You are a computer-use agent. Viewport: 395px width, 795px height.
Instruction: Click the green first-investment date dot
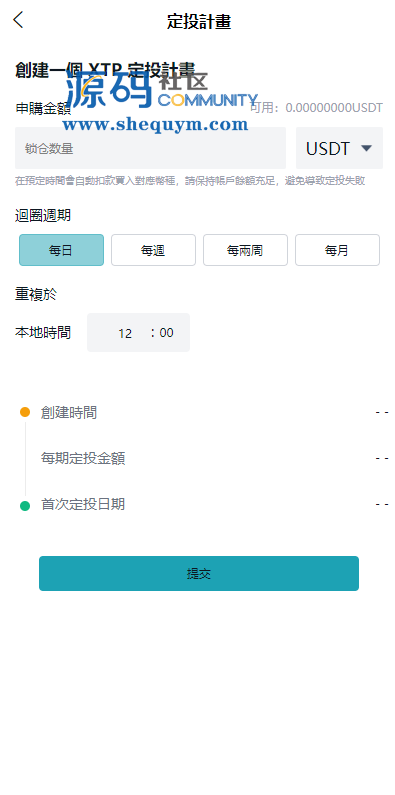25,505
